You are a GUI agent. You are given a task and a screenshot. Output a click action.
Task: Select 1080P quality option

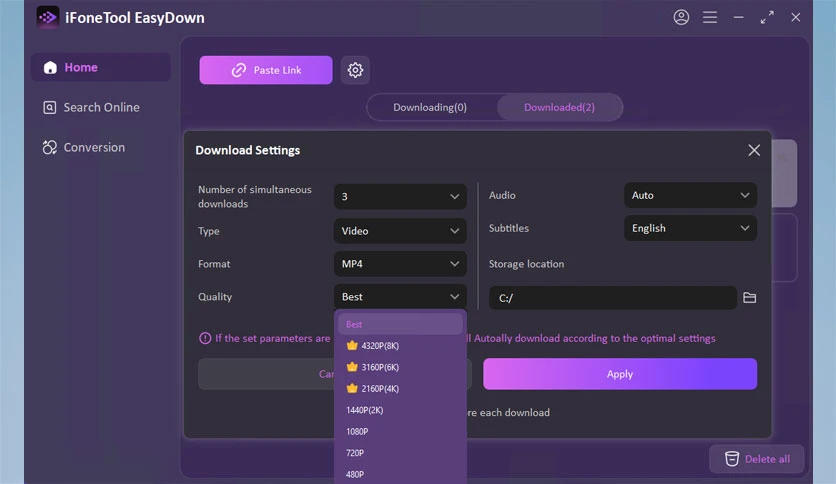coord(400,431)
